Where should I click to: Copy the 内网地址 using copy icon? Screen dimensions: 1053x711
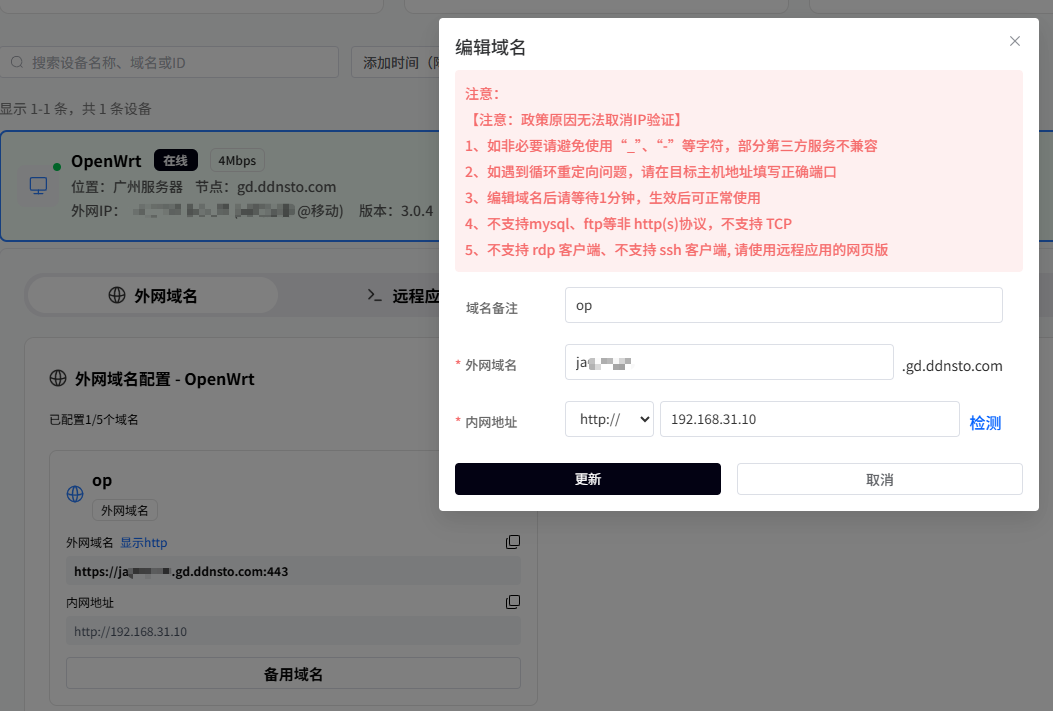[513, 602]
